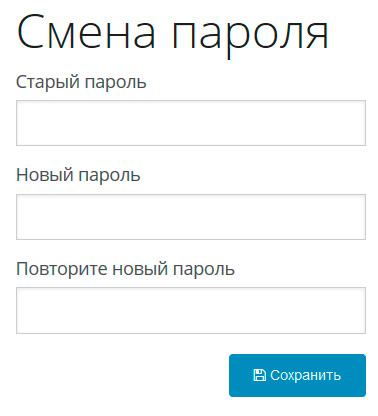Viewport: 378px width, 416px height.
Task: Place cursor in the field under Старый пароль
Action: click(191, 123)
